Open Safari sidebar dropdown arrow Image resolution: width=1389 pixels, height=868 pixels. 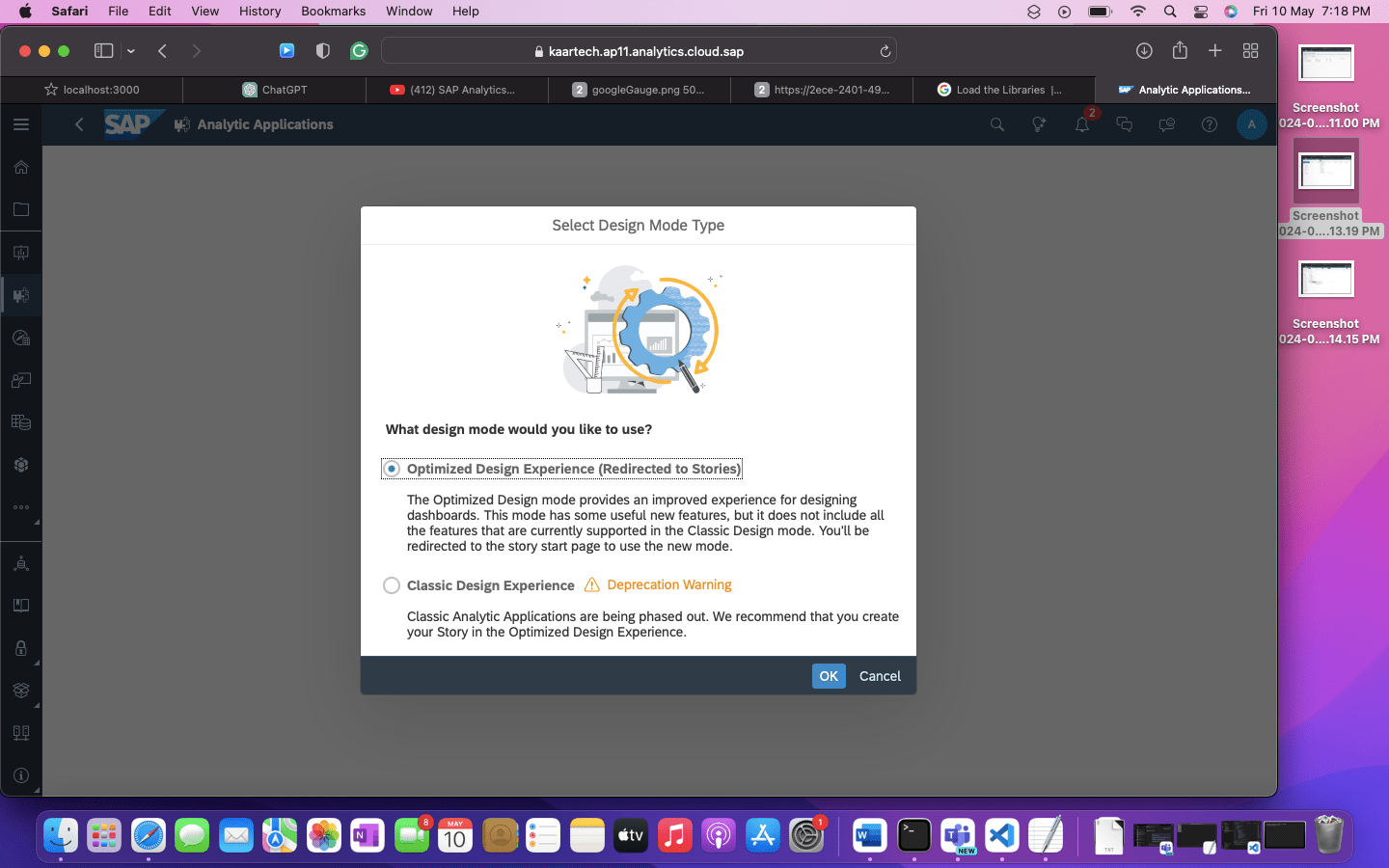coord(131,51)
